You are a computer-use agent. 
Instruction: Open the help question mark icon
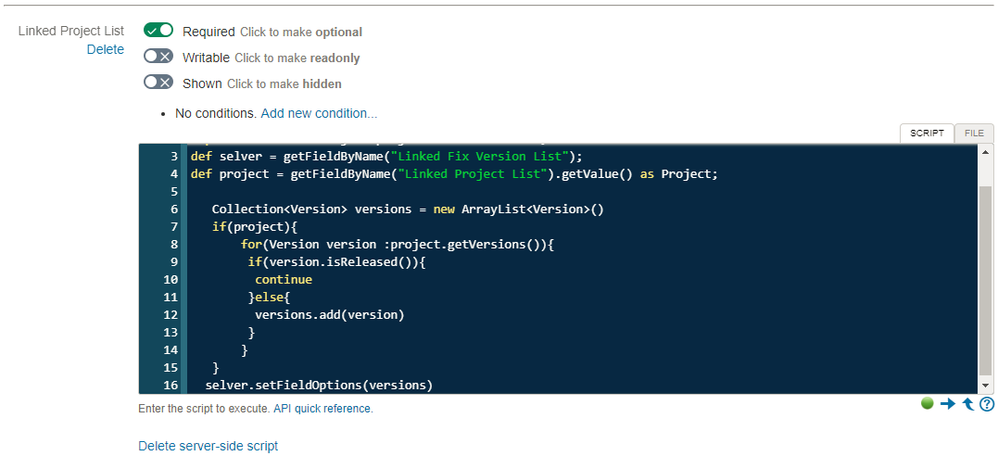[986, 404]
